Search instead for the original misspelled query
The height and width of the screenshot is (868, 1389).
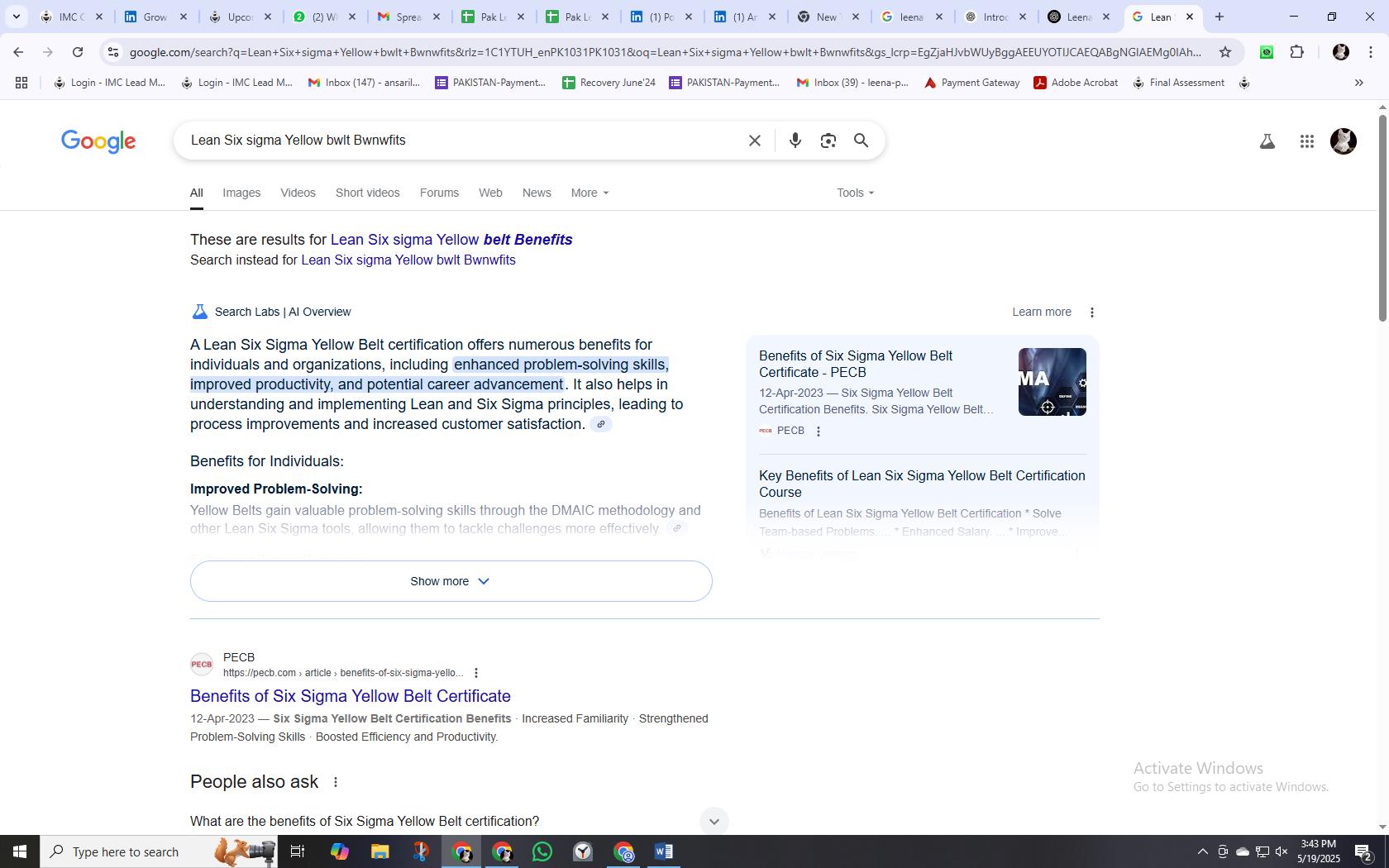pyautogui.click(x=408, y=260)
